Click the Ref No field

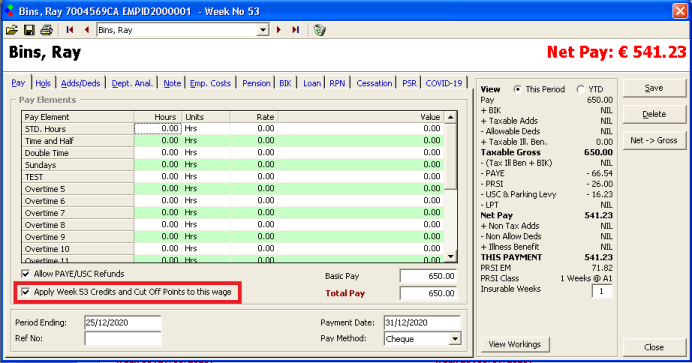[123, 339]
